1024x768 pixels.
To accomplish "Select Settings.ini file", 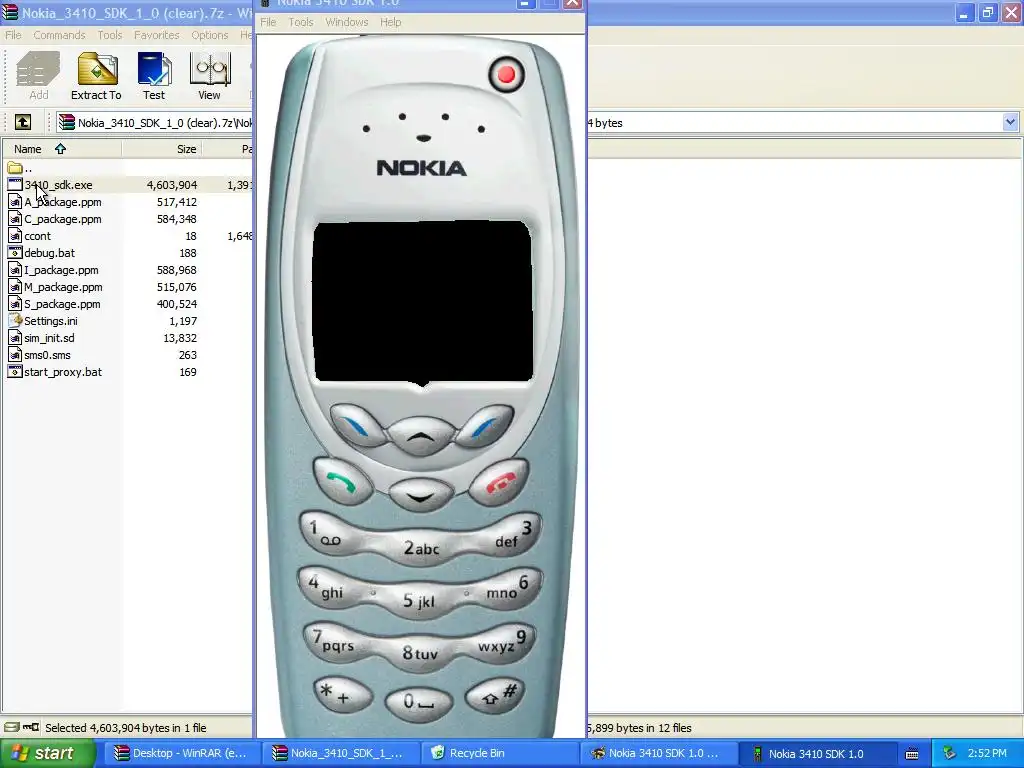I will click(x=43, y=321).
